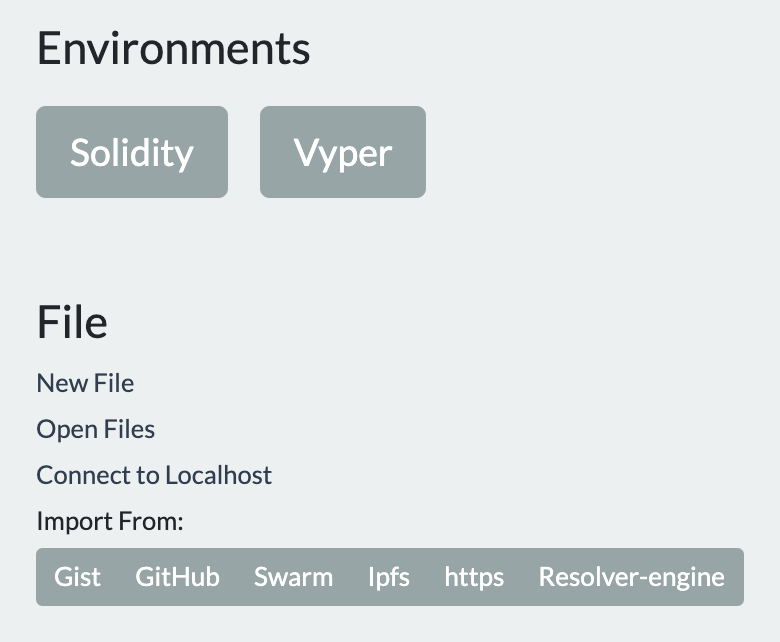
Task: Open Files link under File
Action: (96, 429)
